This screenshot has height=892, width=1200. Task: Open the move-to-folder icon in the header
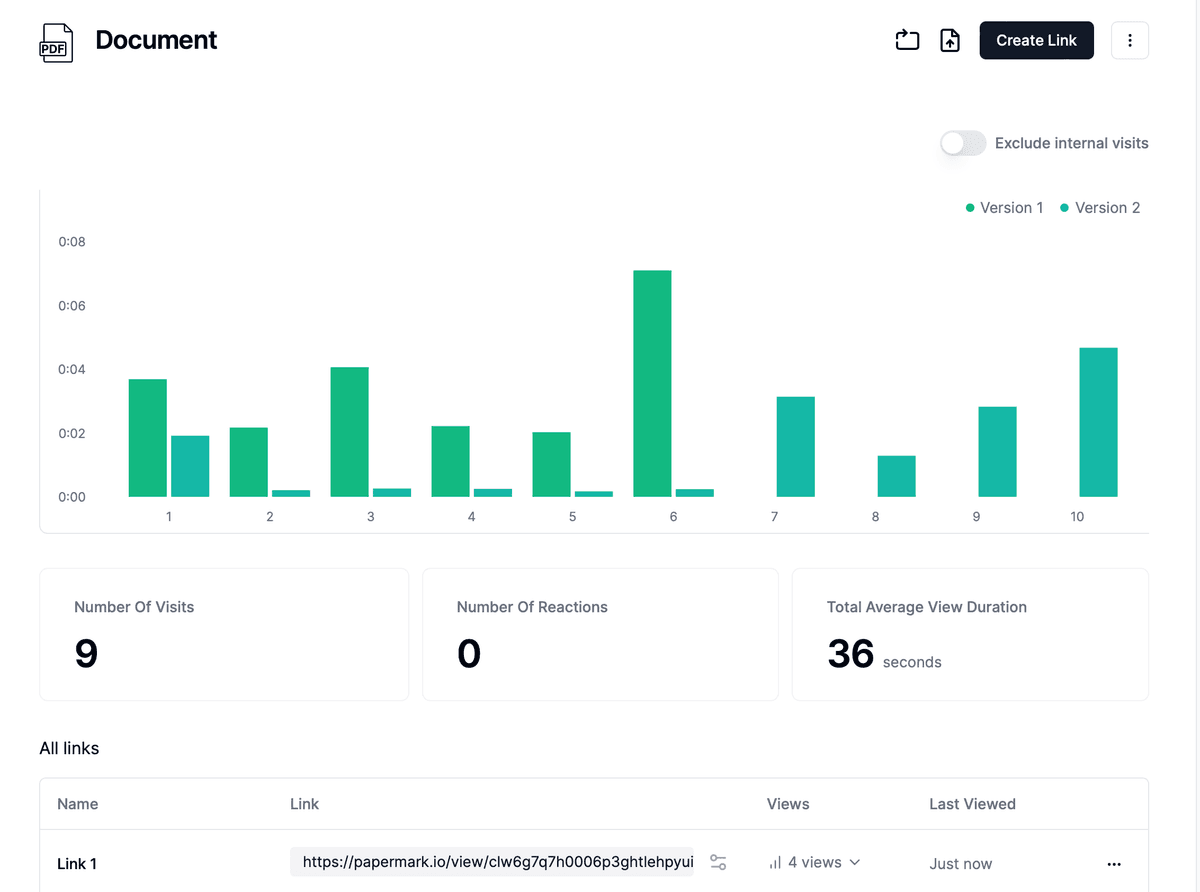pos(906,40)
